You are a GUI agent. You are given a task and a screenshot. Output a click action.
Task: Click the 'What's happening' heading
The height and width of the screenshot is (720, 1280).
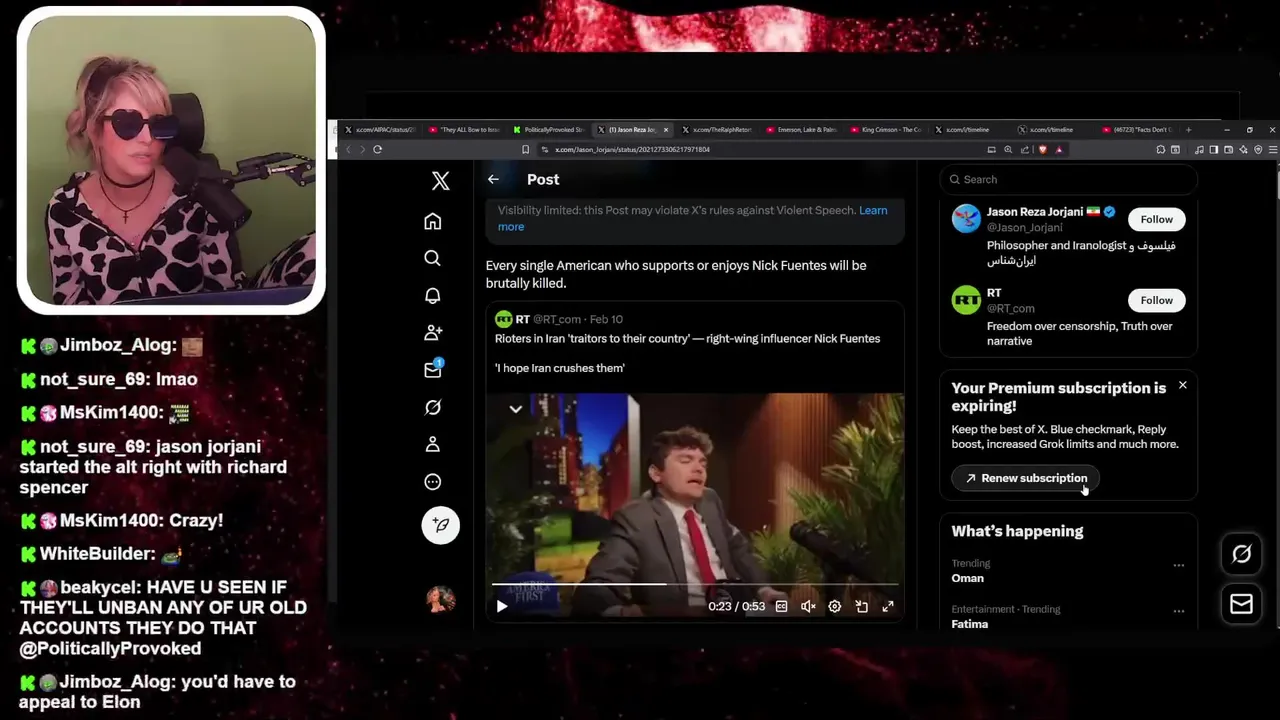click(1017, 531)
